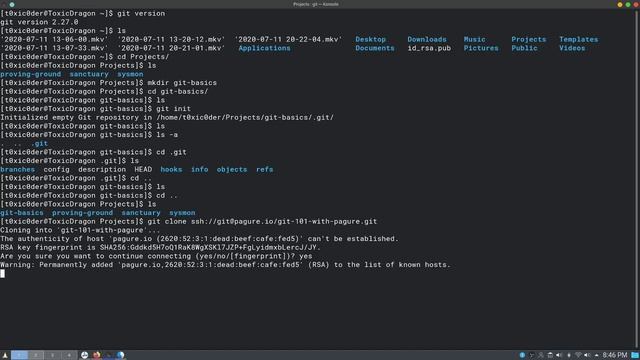Open the Firefox icon in the taskbar
Image resolution: width=640 pixels, height=360 pixels.
[x=96, y=355]
